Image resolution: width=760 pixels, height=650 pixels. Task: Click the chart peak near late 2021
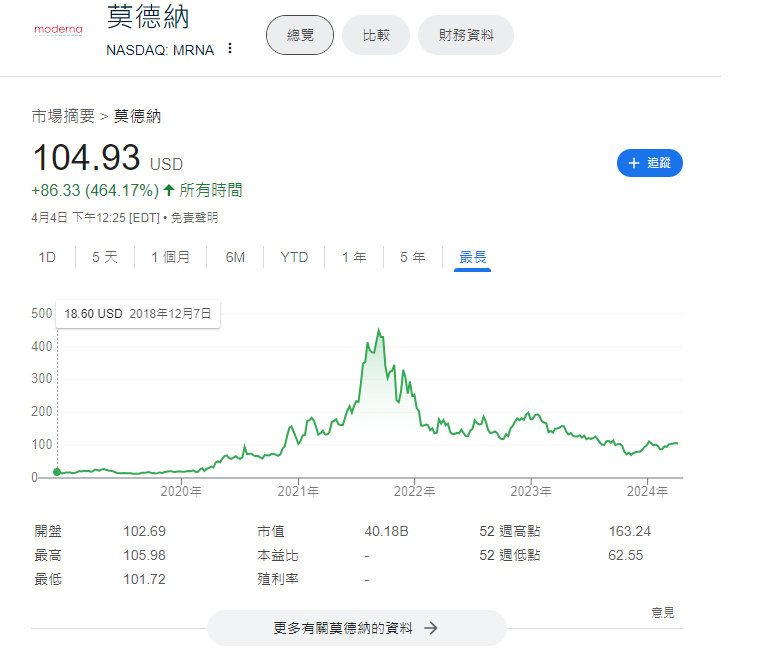coord(379,330)
